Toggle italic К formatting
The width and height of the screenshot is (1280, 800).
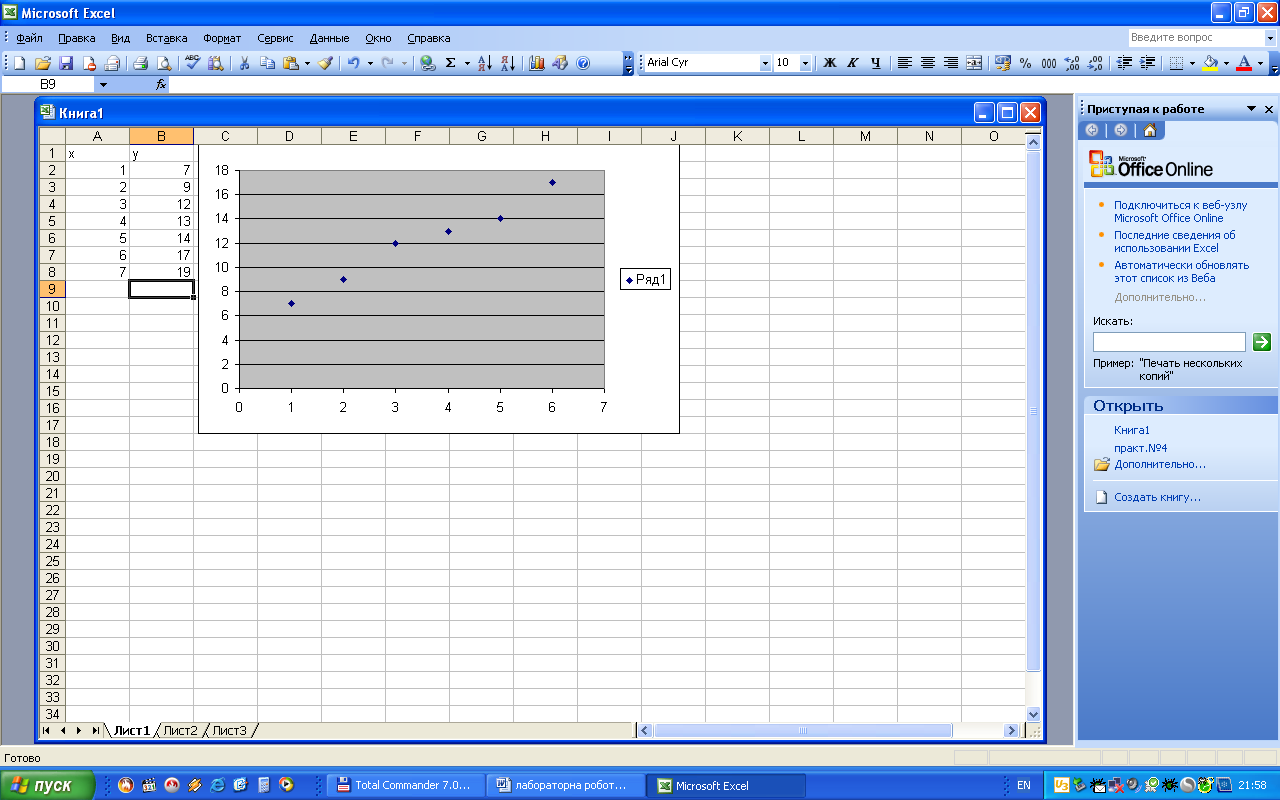click(852, 63)
